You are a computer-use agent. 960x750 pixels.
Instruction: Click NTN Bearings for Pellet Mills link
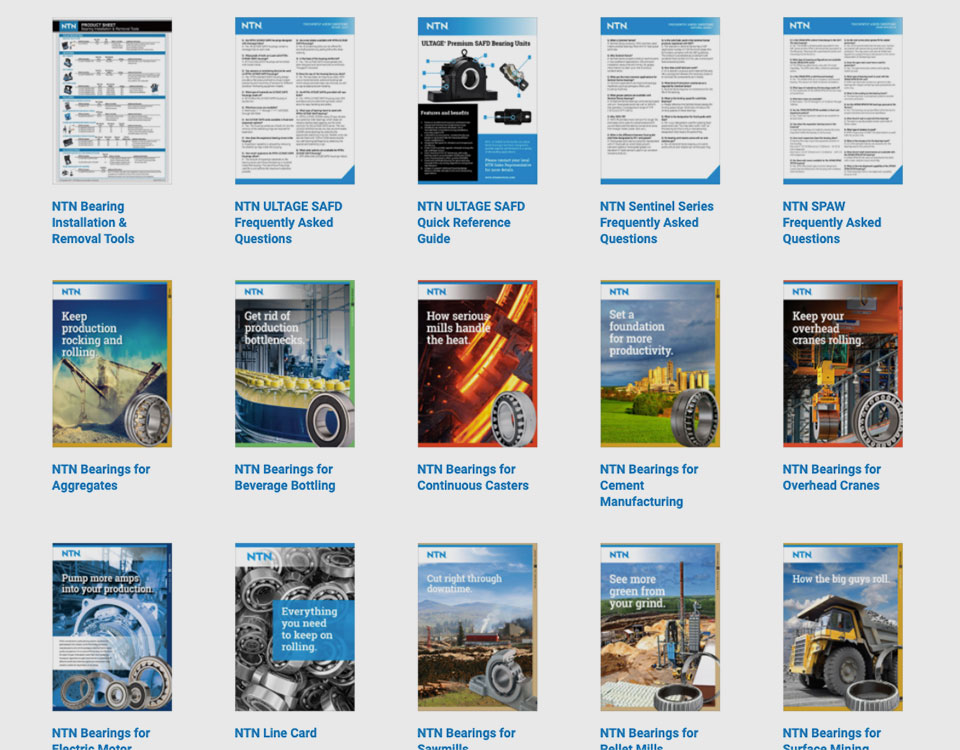point(649,738)
